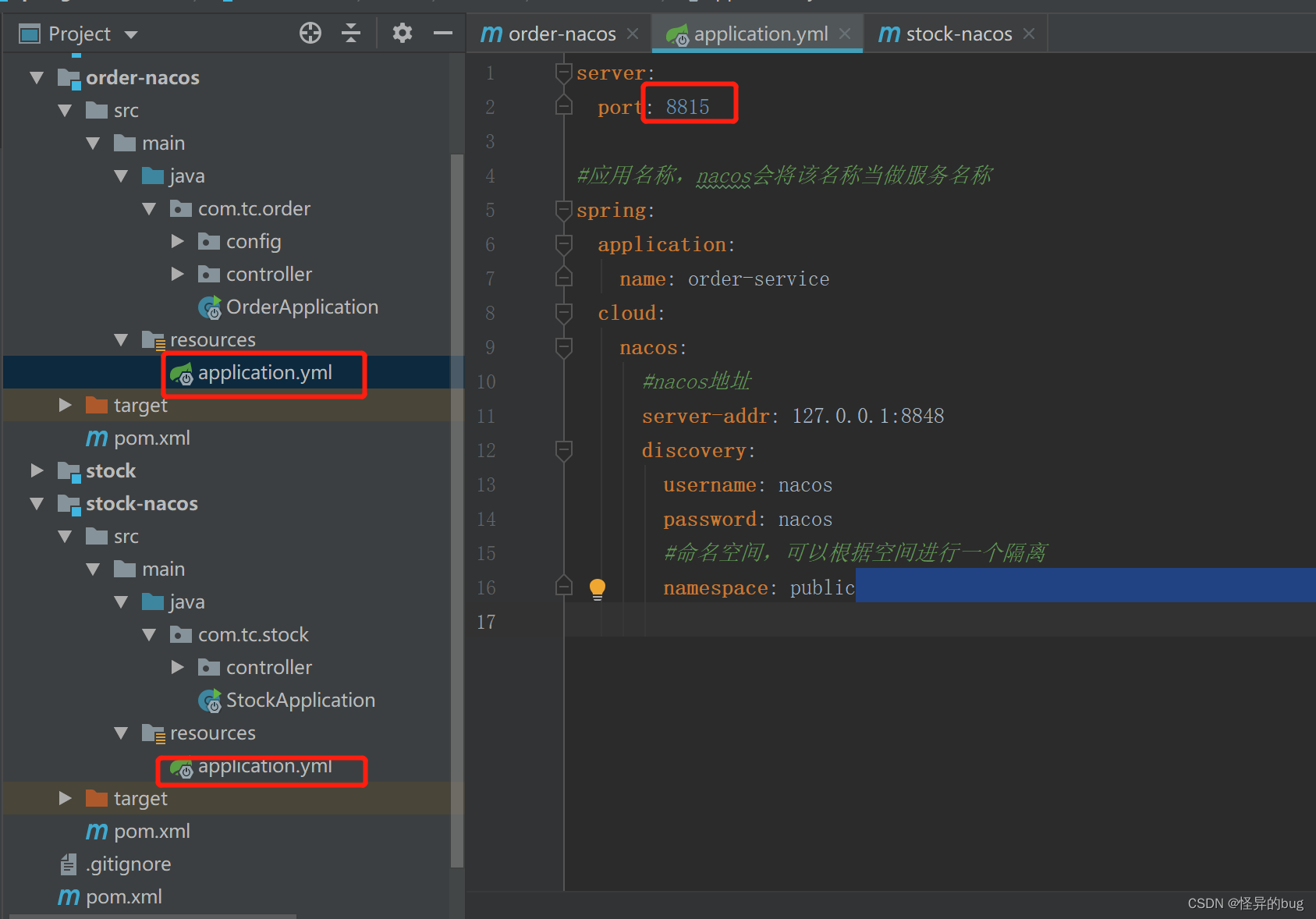Click the intention lightbulb on line 16
The width and height of the screenshot is (1316, 919).
pyautogui.click(x=598, y=589)
